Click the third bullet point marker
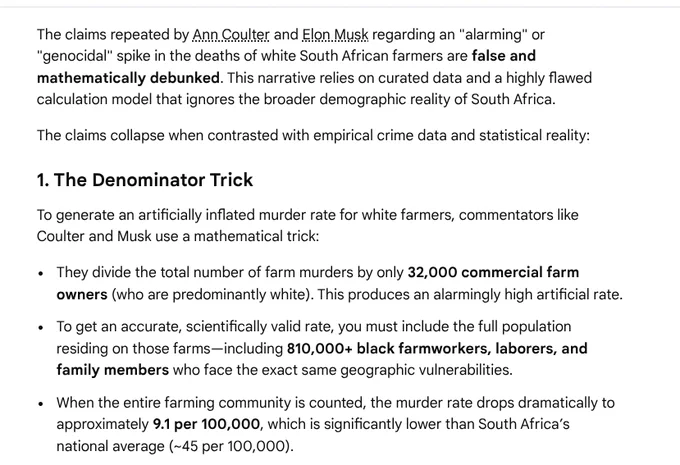 41,404
